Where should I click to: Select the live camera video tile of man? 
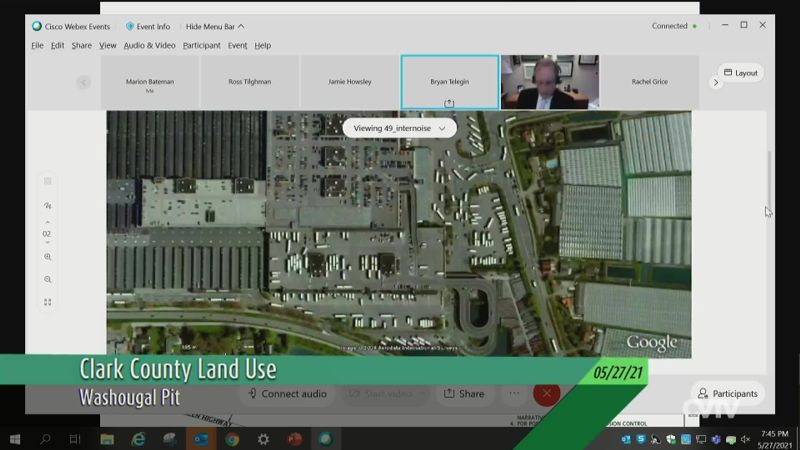(550, 82)
